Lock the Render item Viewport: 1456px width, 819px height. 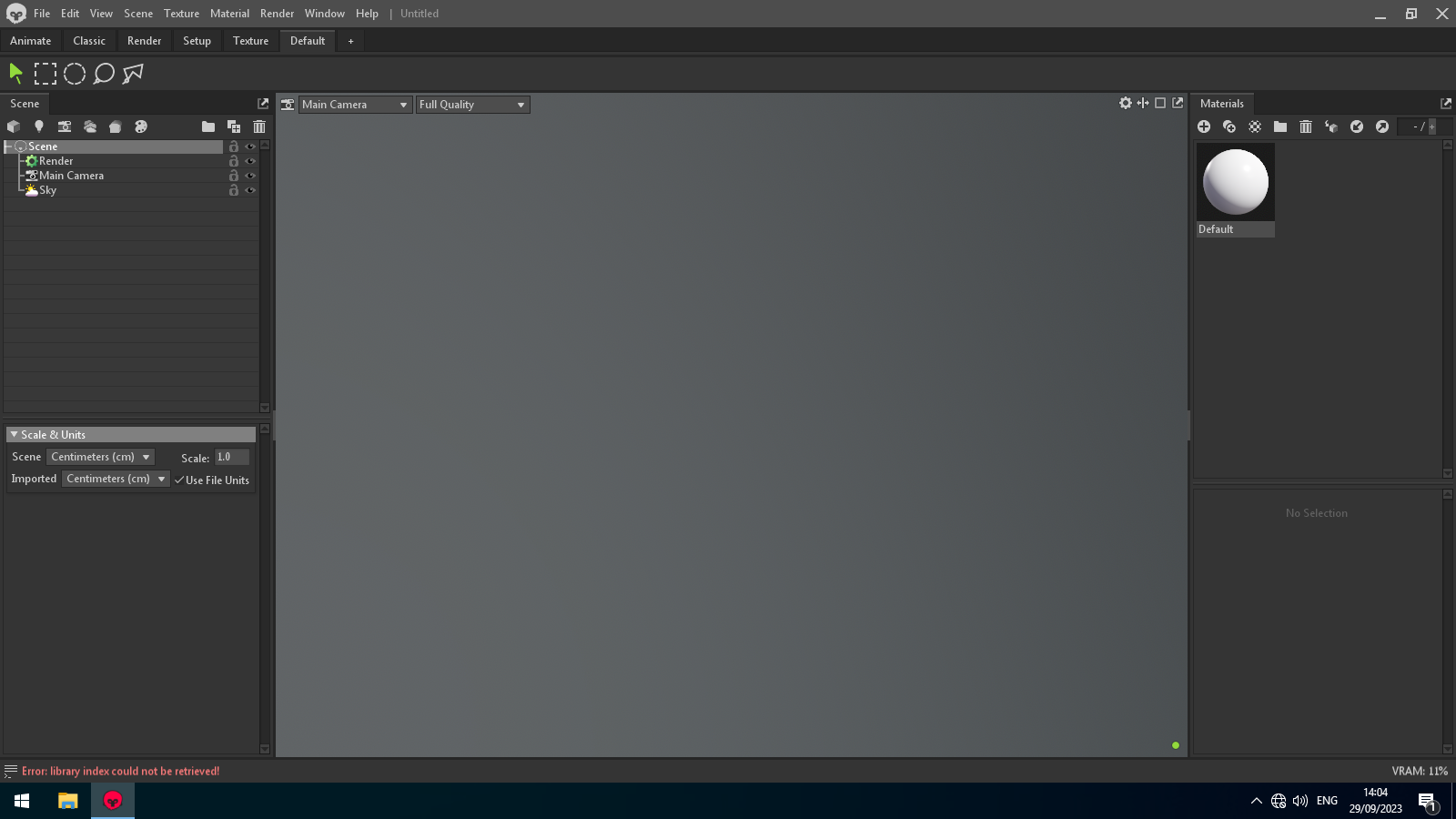(234, 161)
